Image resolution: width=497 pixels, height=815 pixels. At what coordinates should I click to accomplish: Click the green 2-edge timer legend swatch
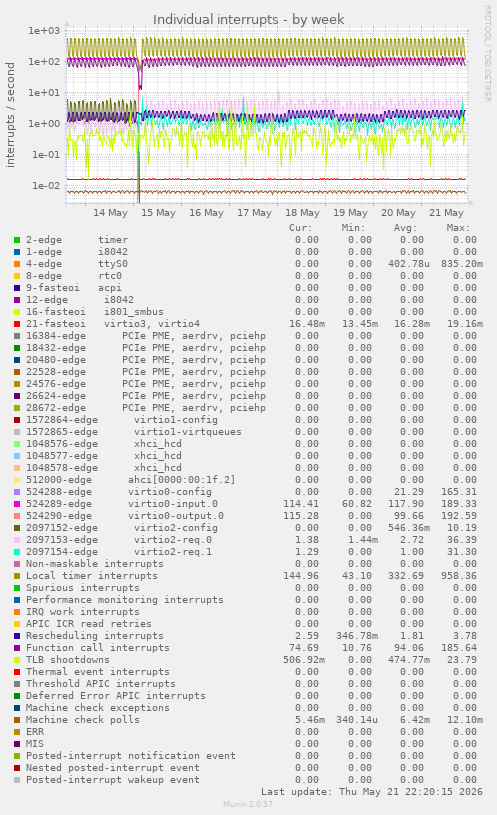17,240
